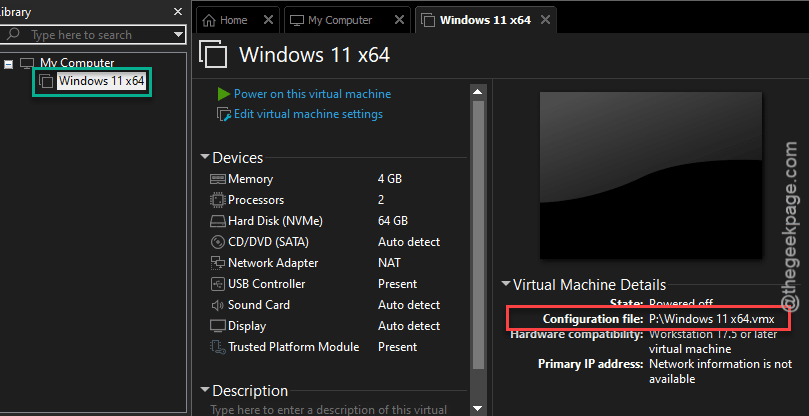Click the description text entry field
The image size is (809, 416).
(x=329, y=410)
